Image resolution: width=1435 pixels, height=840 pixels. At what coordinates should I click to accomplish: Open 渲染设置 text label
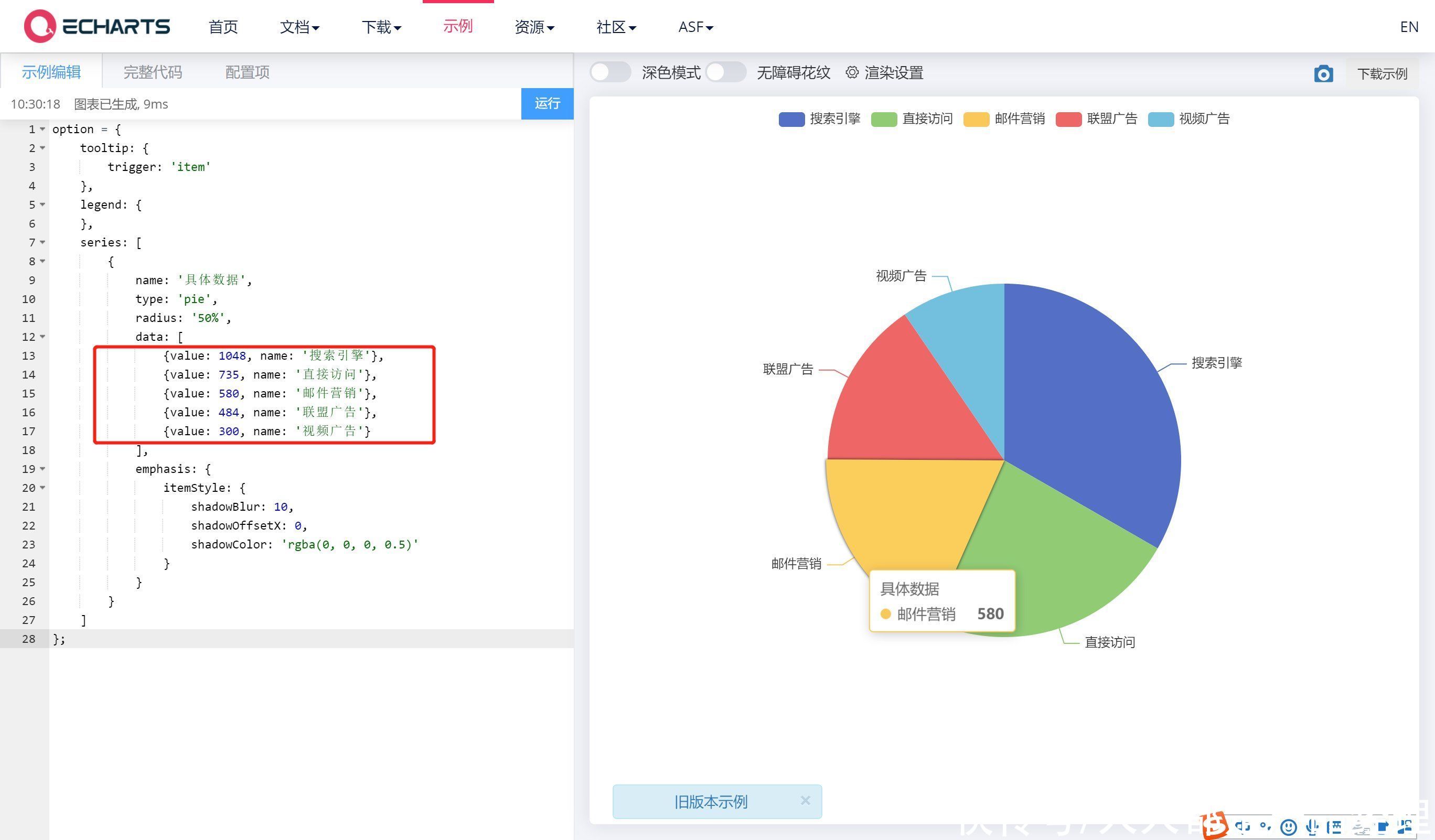[x=893, y=73]
